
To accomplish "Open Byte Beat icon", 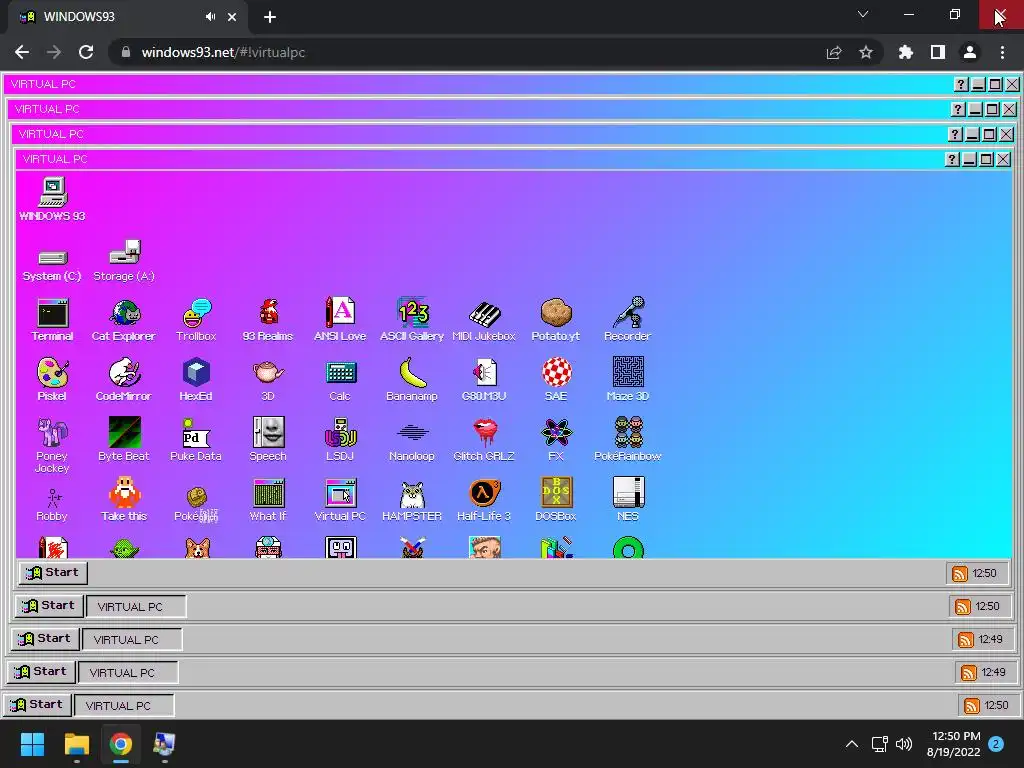I will (124, 440).
